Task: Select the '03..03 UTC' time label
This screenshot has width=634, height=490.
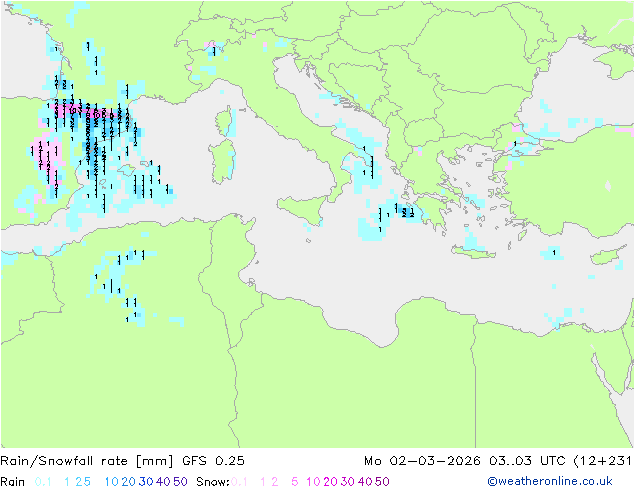Action: pos(527,461)
